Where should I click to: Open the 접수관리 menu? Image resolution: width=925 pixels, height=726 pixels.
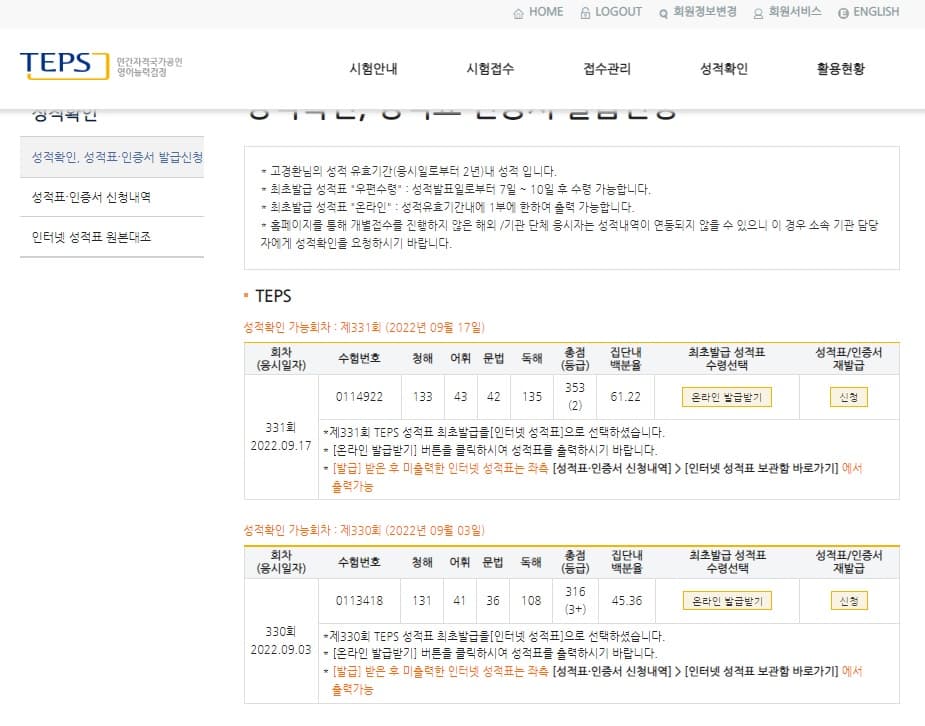click(x=607, y=69)
